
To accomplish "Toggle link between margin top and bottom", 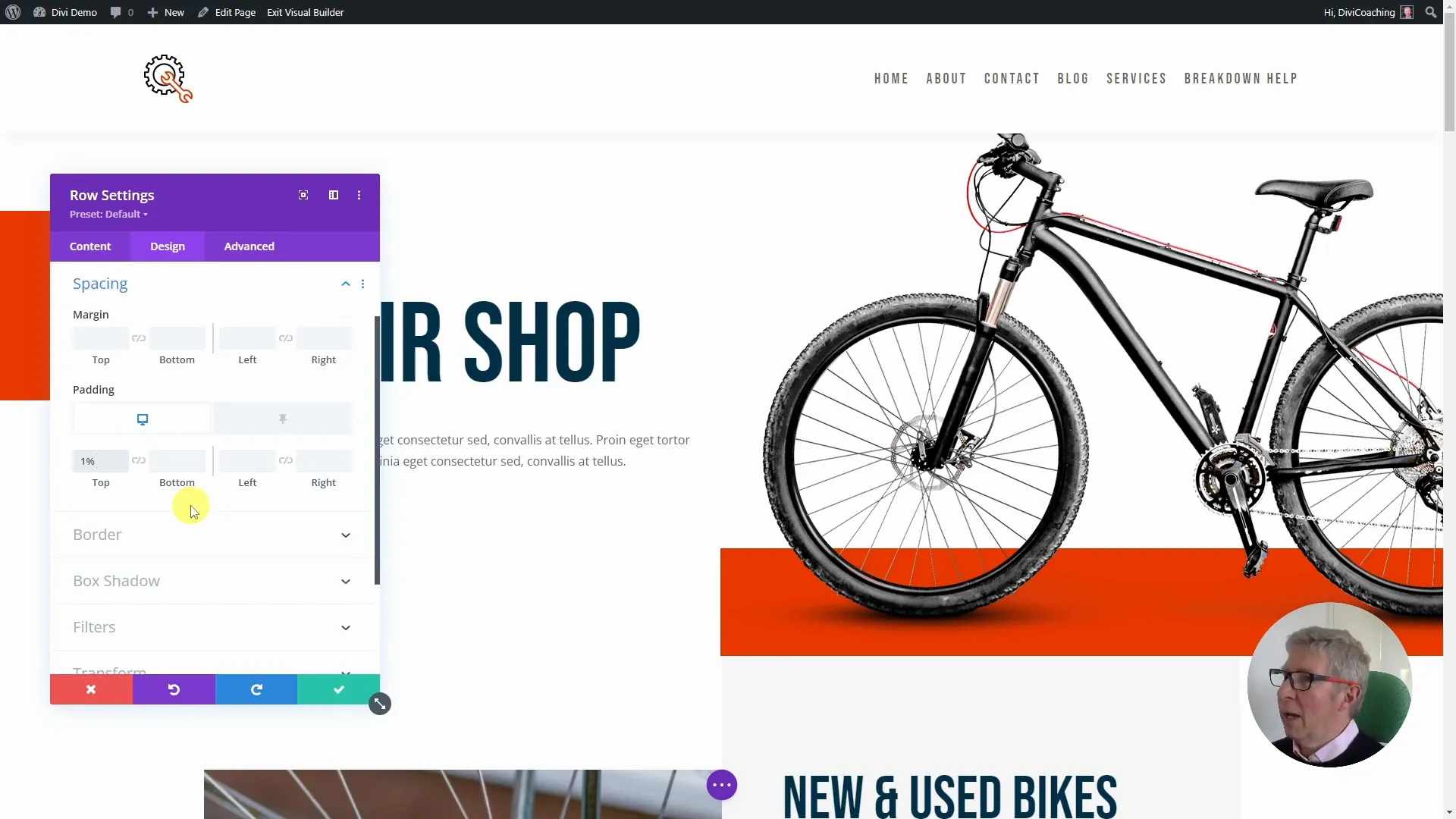I will tap(139, 338).
